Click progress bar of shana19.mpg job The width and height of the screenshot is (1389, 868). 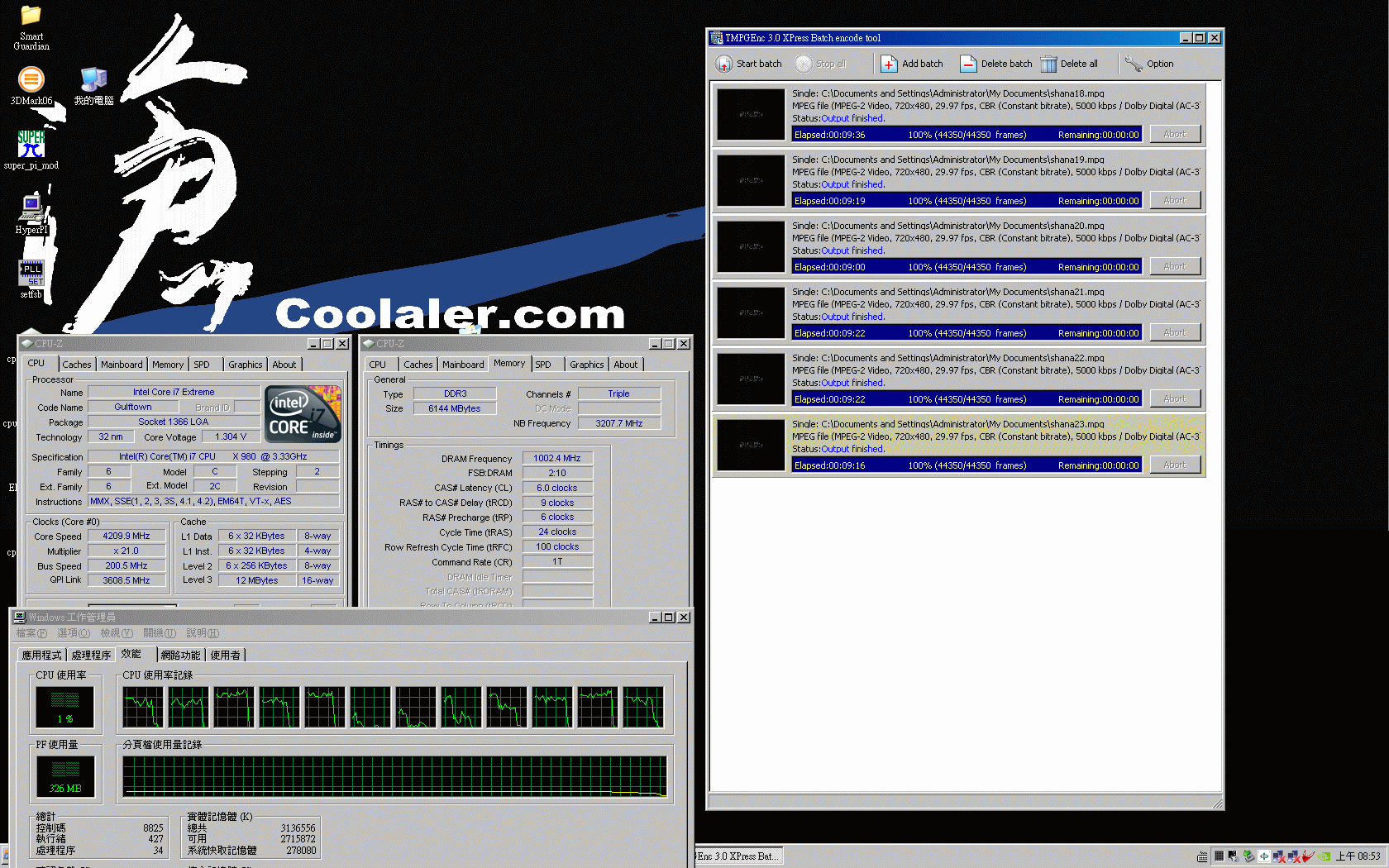(967, 201)
